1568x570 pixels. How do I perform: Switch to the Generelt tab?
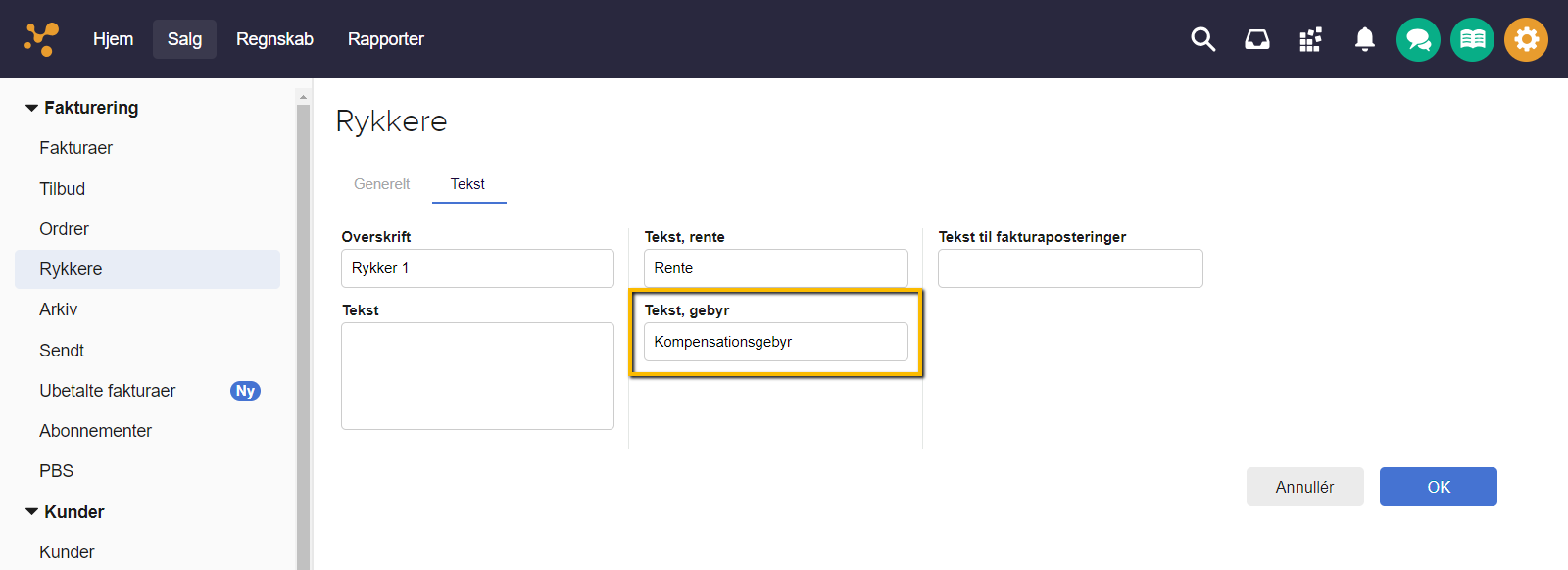pos(381,184)
